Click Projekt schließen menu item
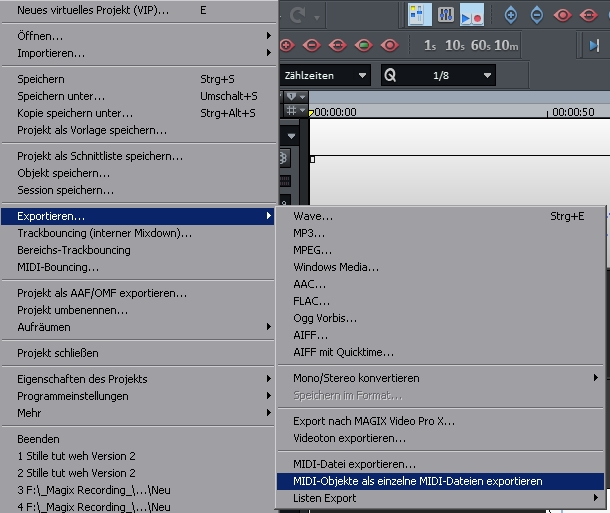The image size is (610, 513). [x=57, y=353]
